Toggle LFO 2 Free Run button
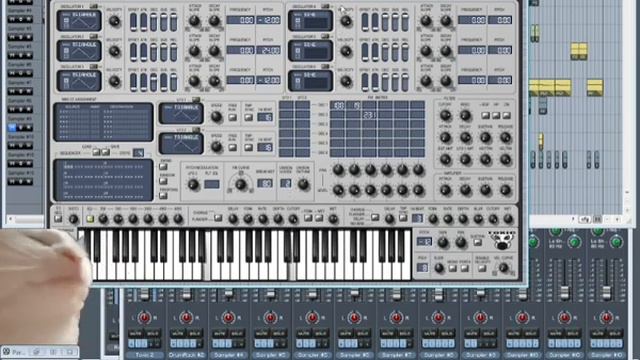 tap(233, 147)
